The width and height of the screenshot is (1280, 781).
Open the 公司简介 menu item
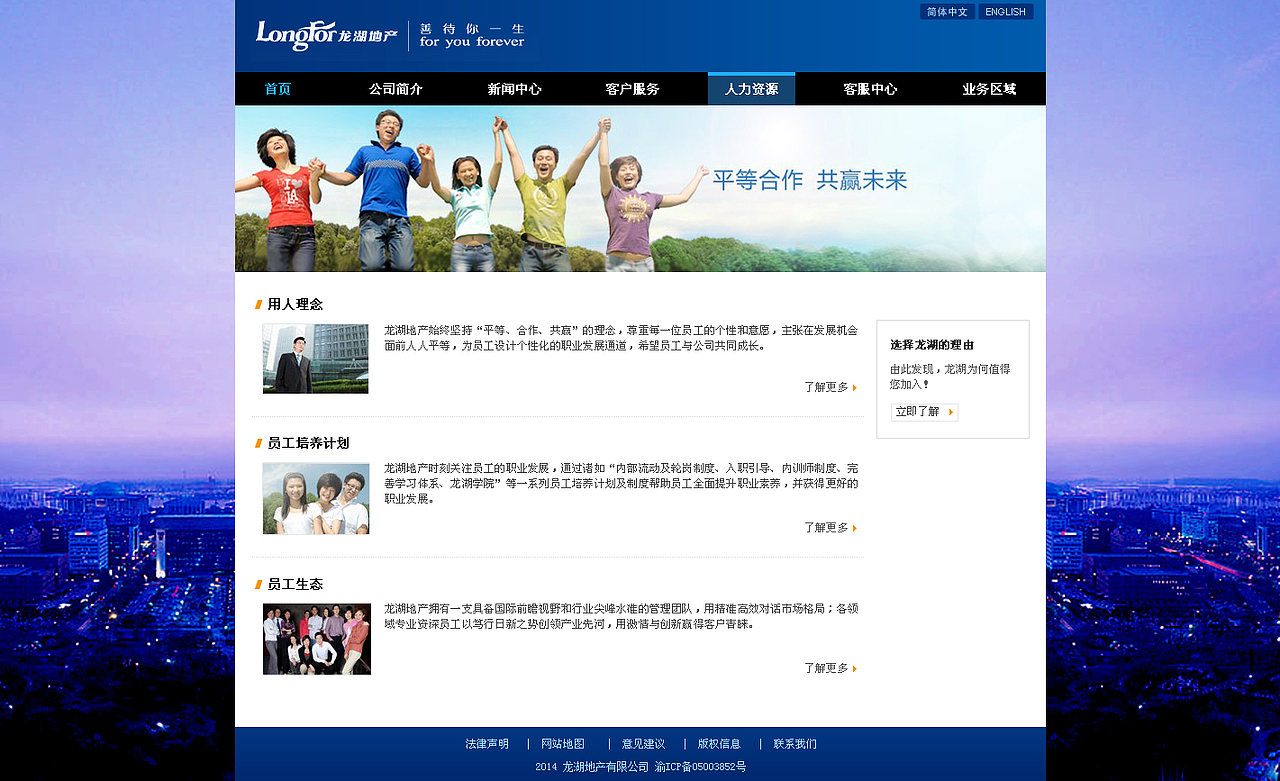tap(395, 88)
